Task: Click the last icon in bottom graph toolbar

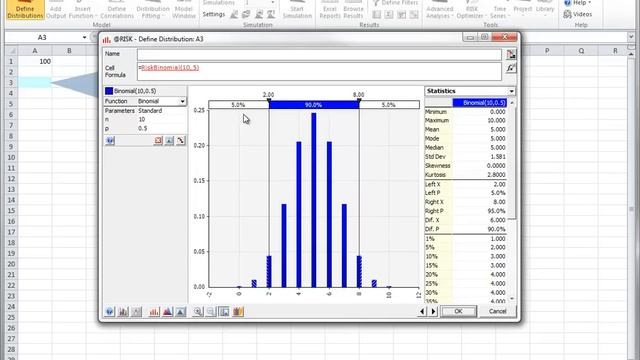Action: (238, 312)
